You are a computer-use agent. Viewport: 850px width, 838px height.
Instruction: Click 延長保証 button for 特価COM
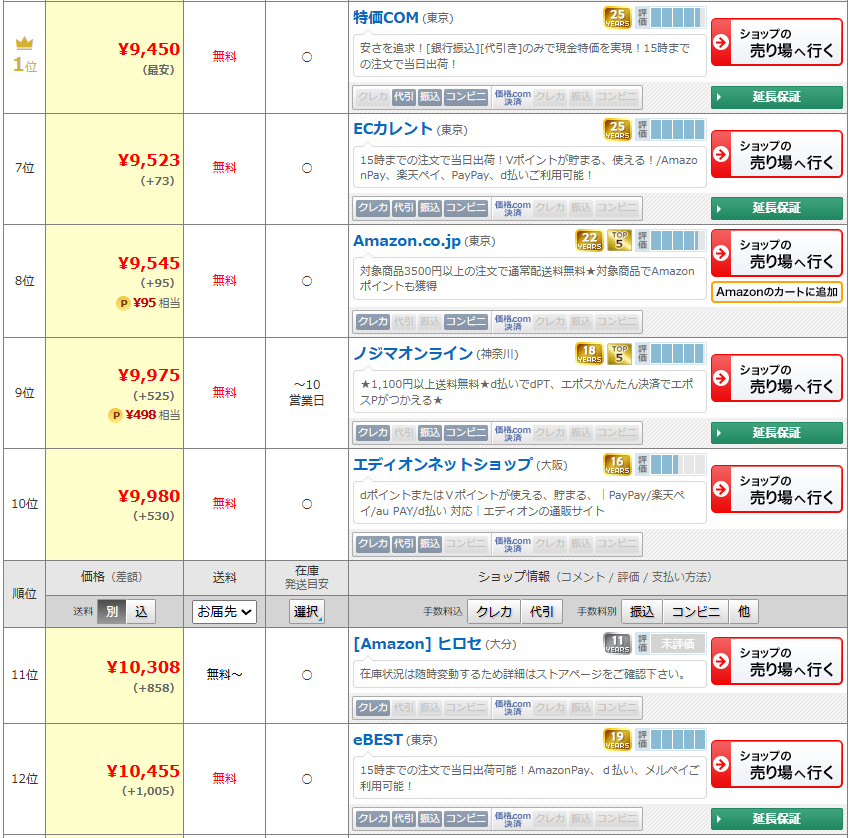[x=776, y=97]
